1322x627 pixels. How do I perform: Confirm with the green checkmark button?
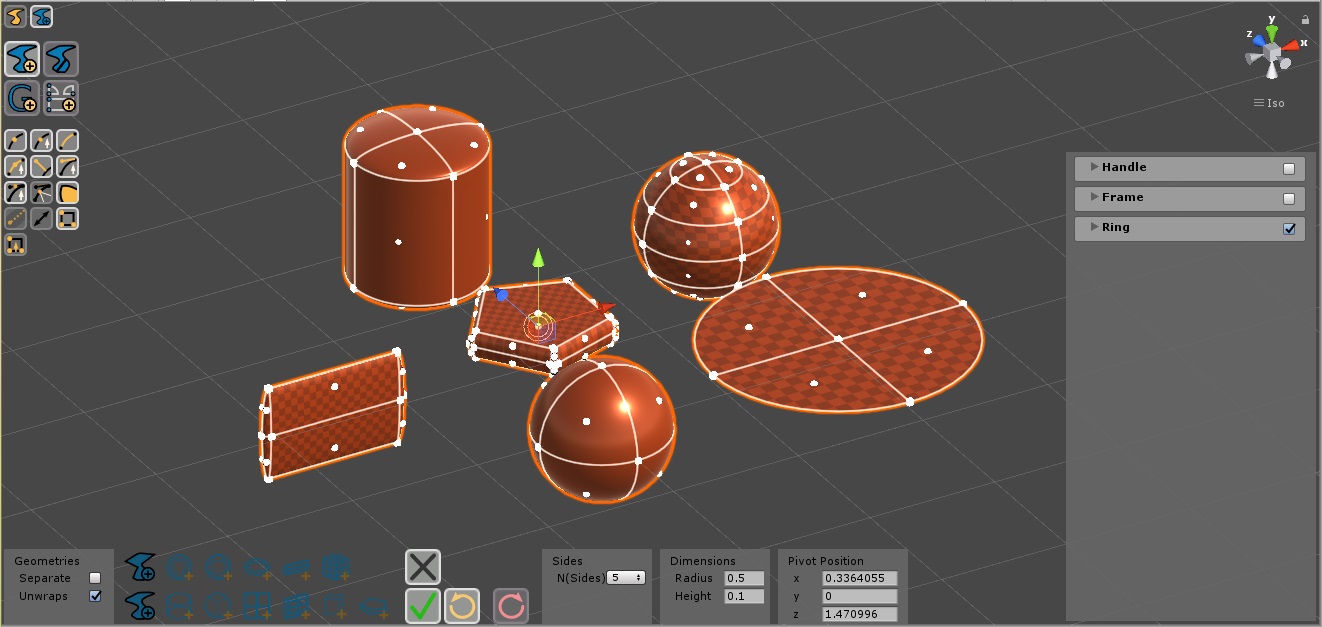(x=423, y=605)
